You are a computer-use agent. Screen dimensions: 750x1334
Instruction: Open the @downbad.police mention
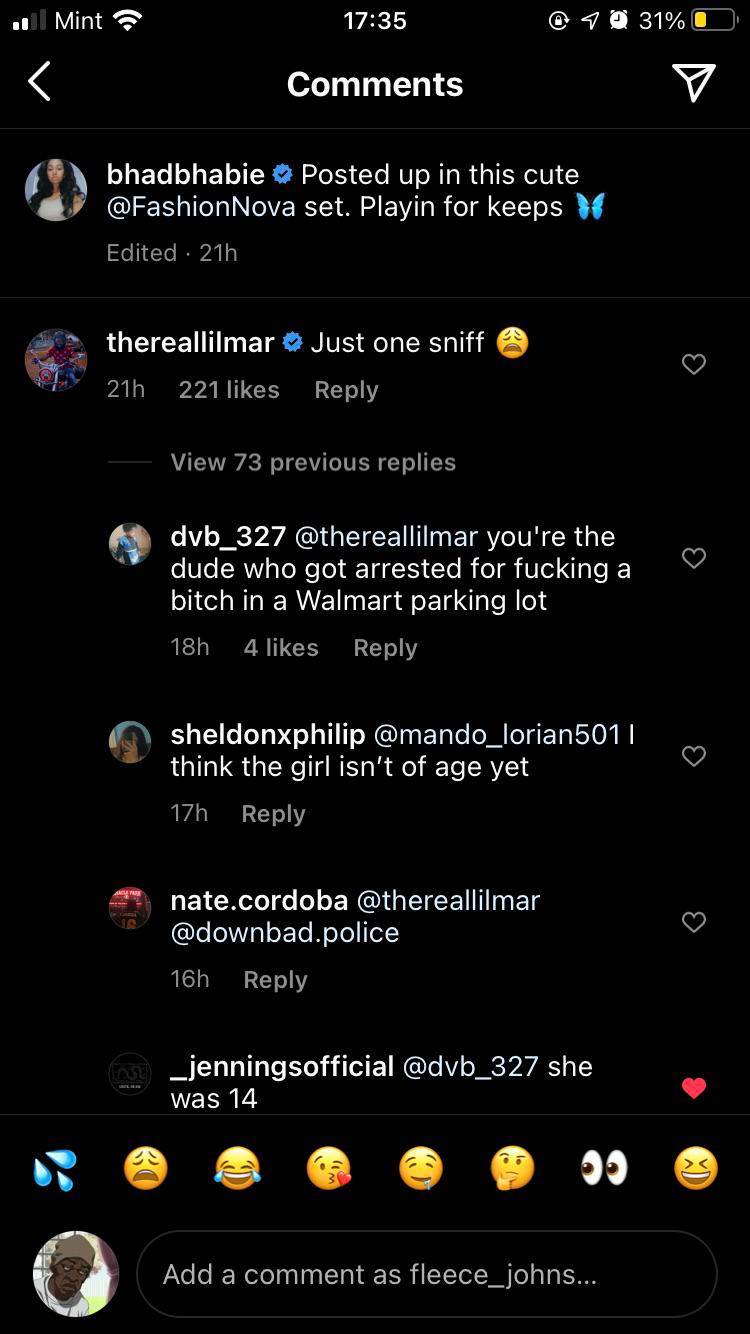(285, 932)
